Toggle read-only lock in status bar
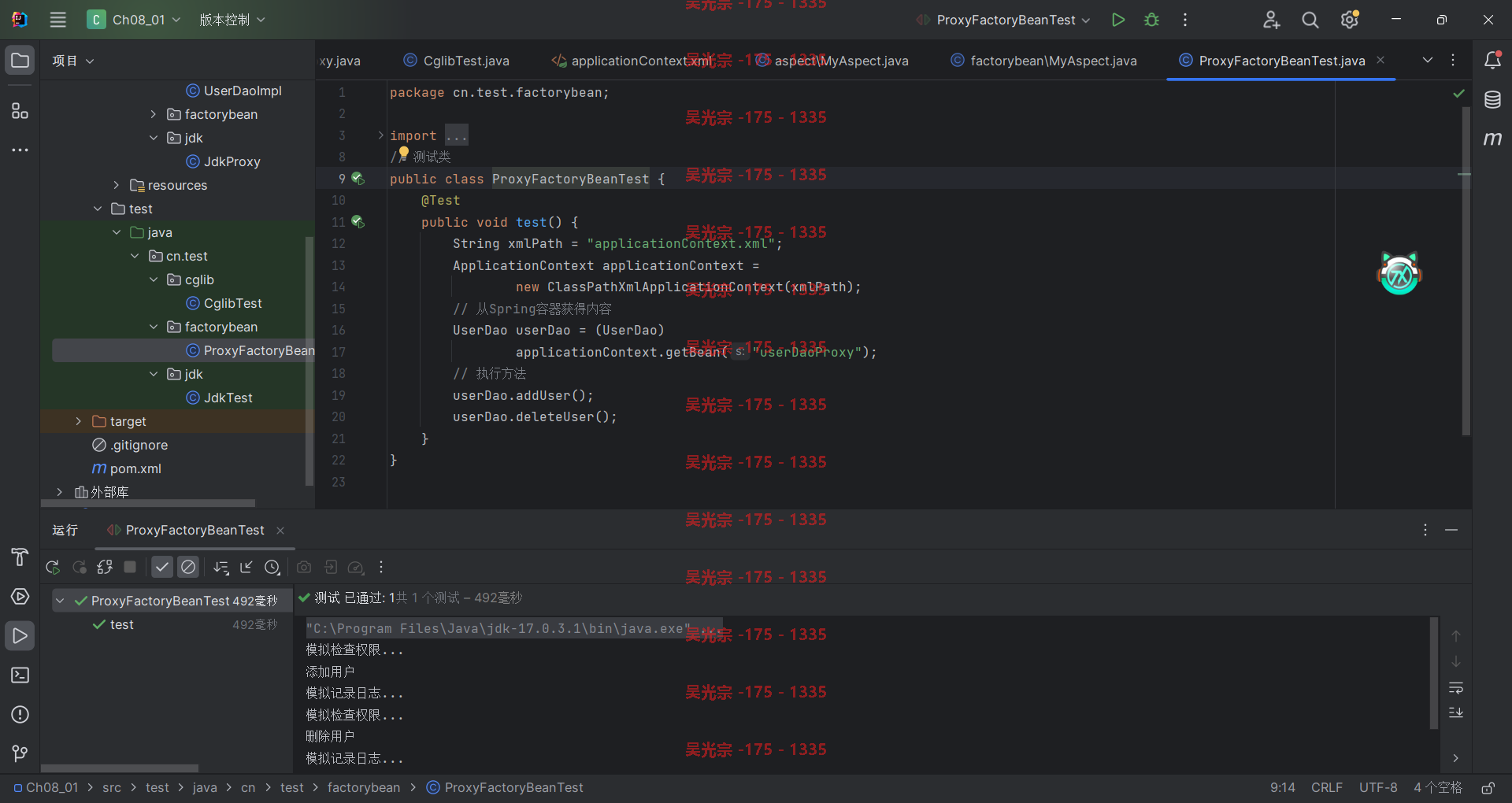Screen dimensions: 1512x803 click(x=1488, y=788)
